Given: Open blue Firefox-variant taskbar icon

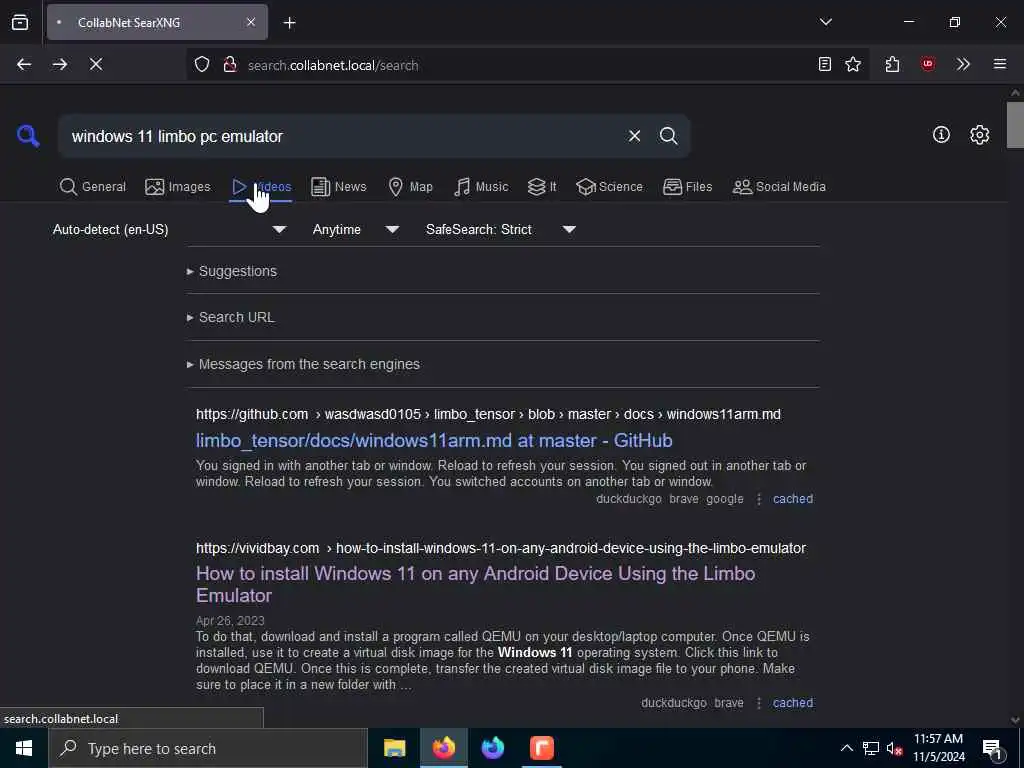Looking at the screenshot, I should 492,748.
